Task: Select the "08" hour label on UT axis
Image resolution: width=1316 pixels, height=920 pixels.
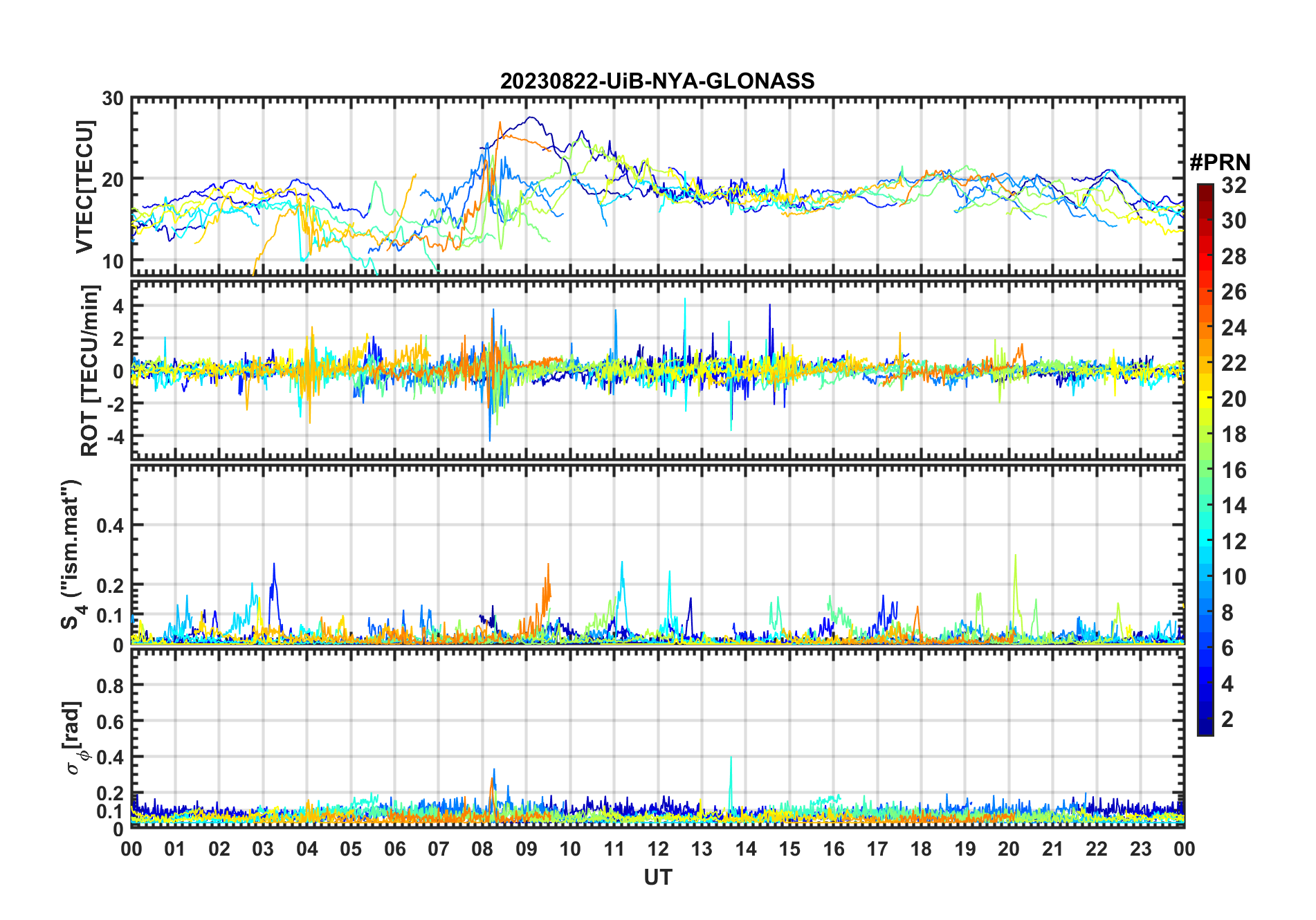Action: pyautogui.click(x=482, y=849)
